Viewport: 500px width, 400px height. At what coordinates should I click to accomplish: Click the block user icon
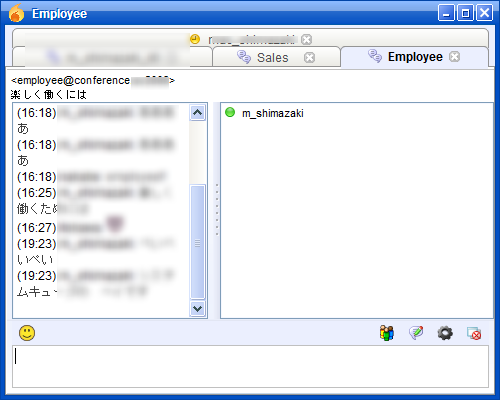tap(474, 333)
